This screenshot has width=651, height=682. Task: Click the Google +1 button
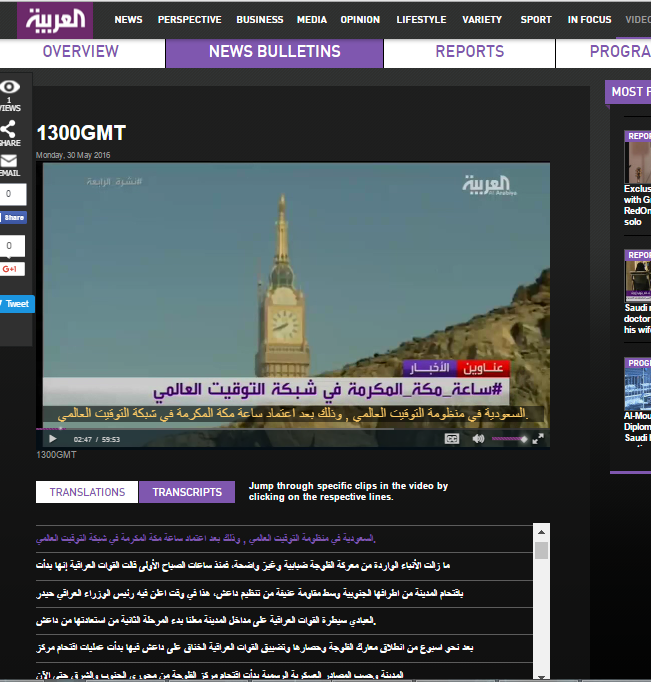(12, 269)
